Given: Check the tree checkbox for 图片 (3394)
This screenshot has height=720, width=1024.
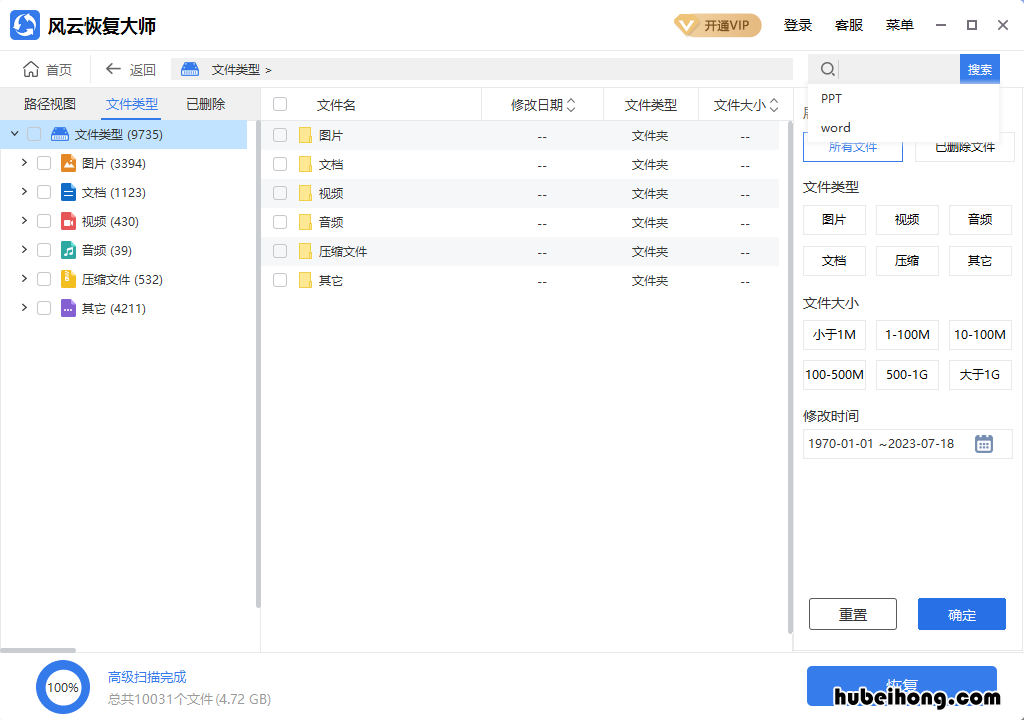Looking at the screenshot, I should pos(44,163).
